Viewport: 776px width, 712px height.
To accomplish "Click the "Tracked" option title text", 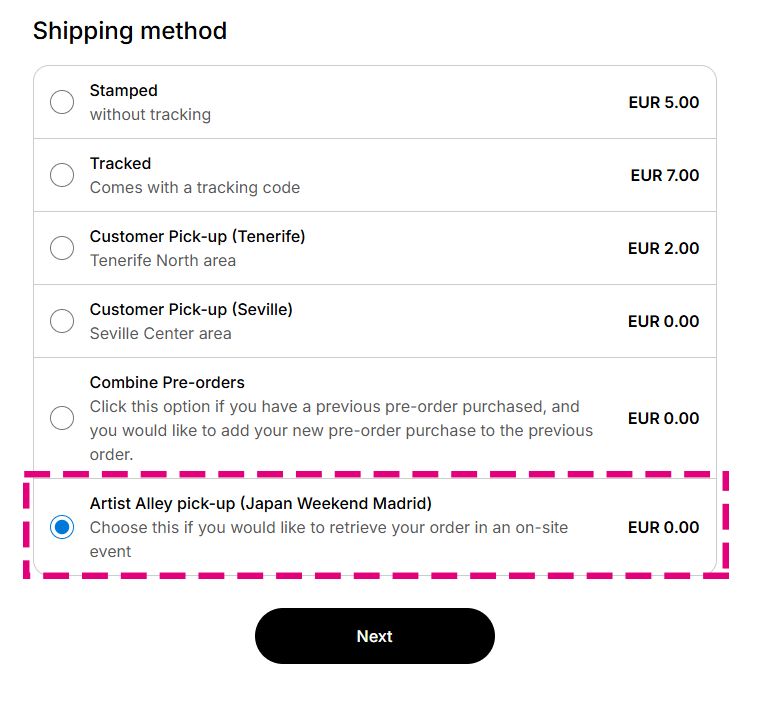I will pos(120,163).
